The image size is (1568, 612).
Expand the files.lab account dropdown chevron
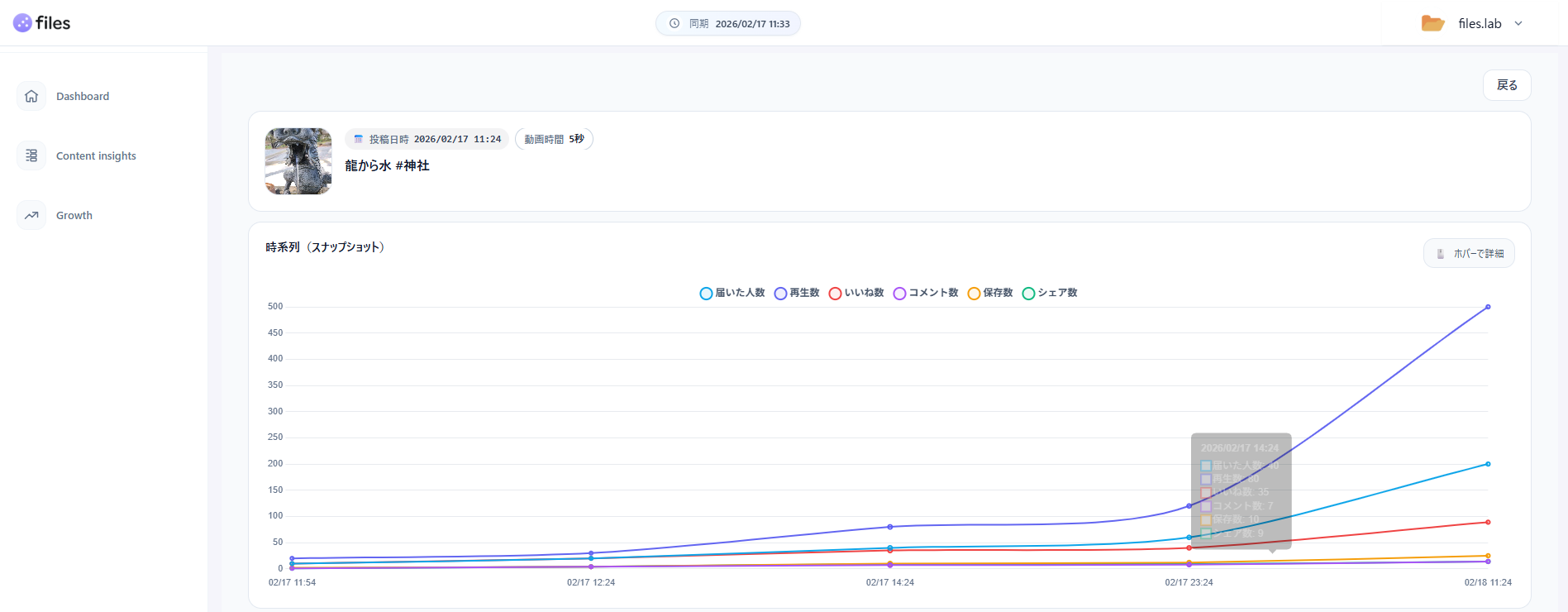pyautogui.click(x=1518, y=23)
